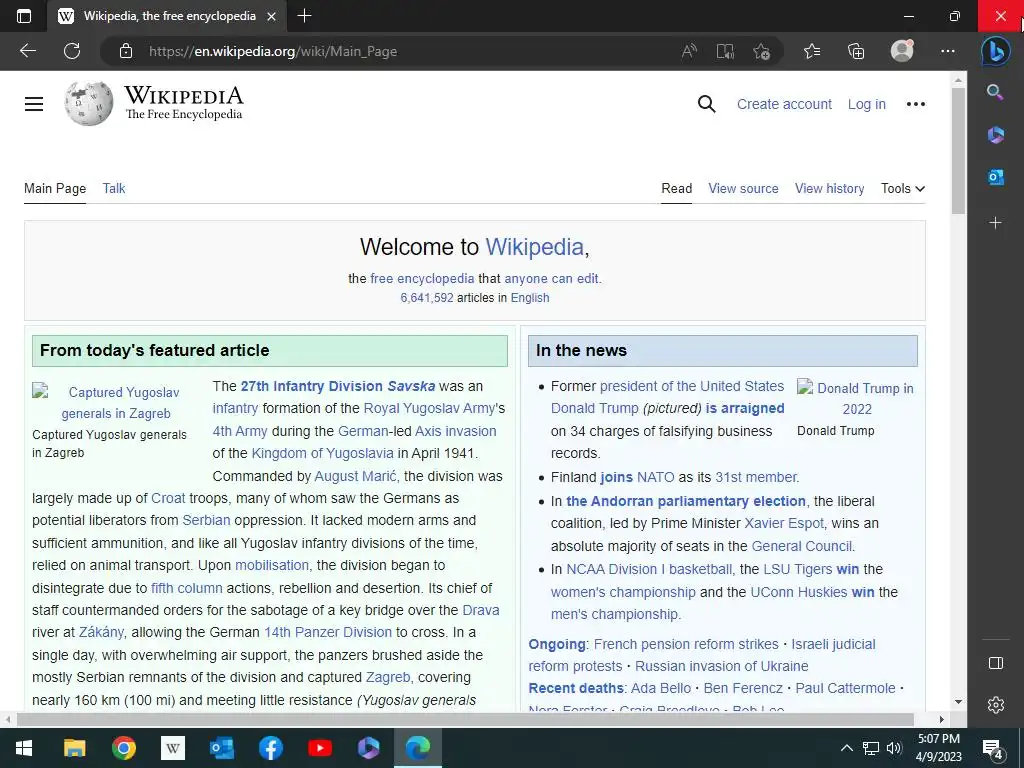Image resolution: width=1024 pixels, height=768 pixels.
Task: Switch to the Talk tab
Action: coord(114,188)
